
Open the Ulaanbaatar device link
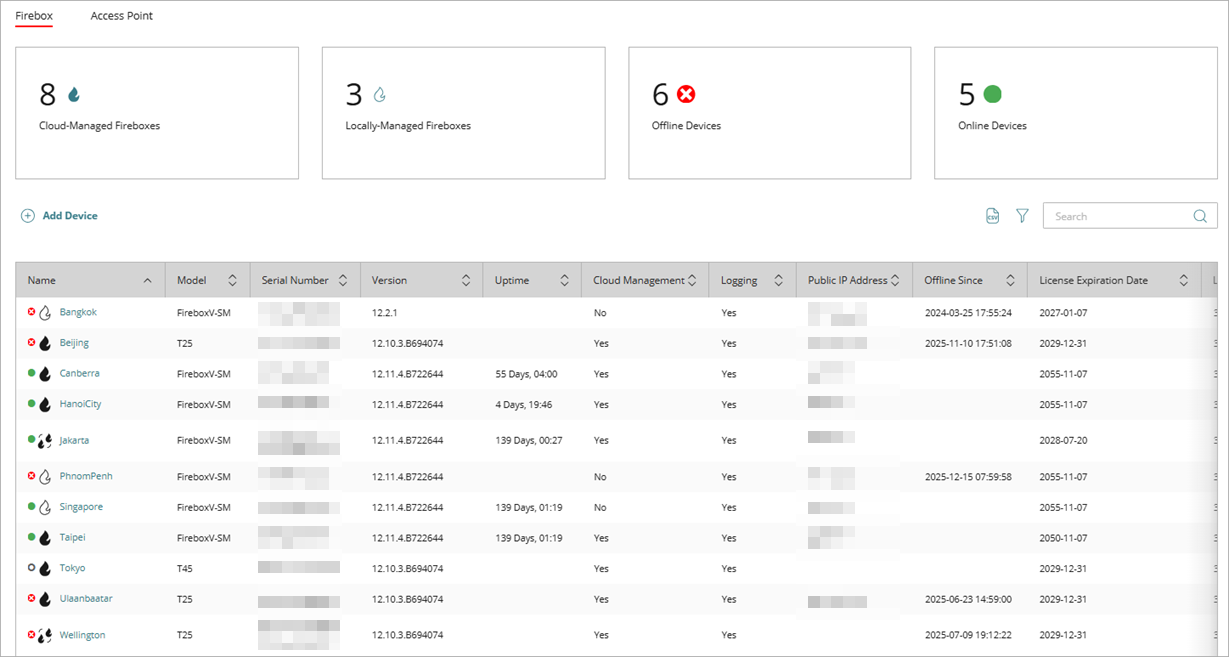click(86, 598)
